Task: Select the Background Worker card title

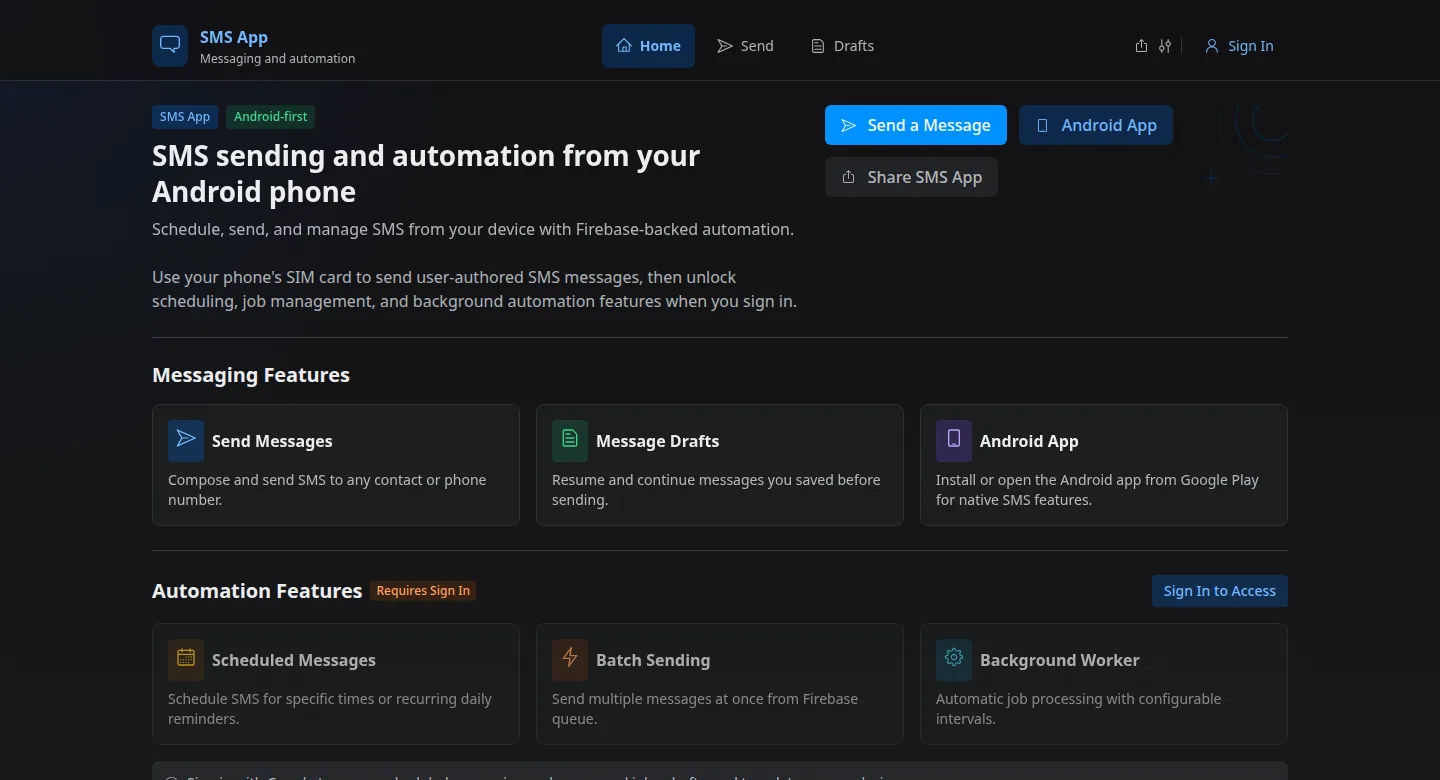Action: [1059, 660]
